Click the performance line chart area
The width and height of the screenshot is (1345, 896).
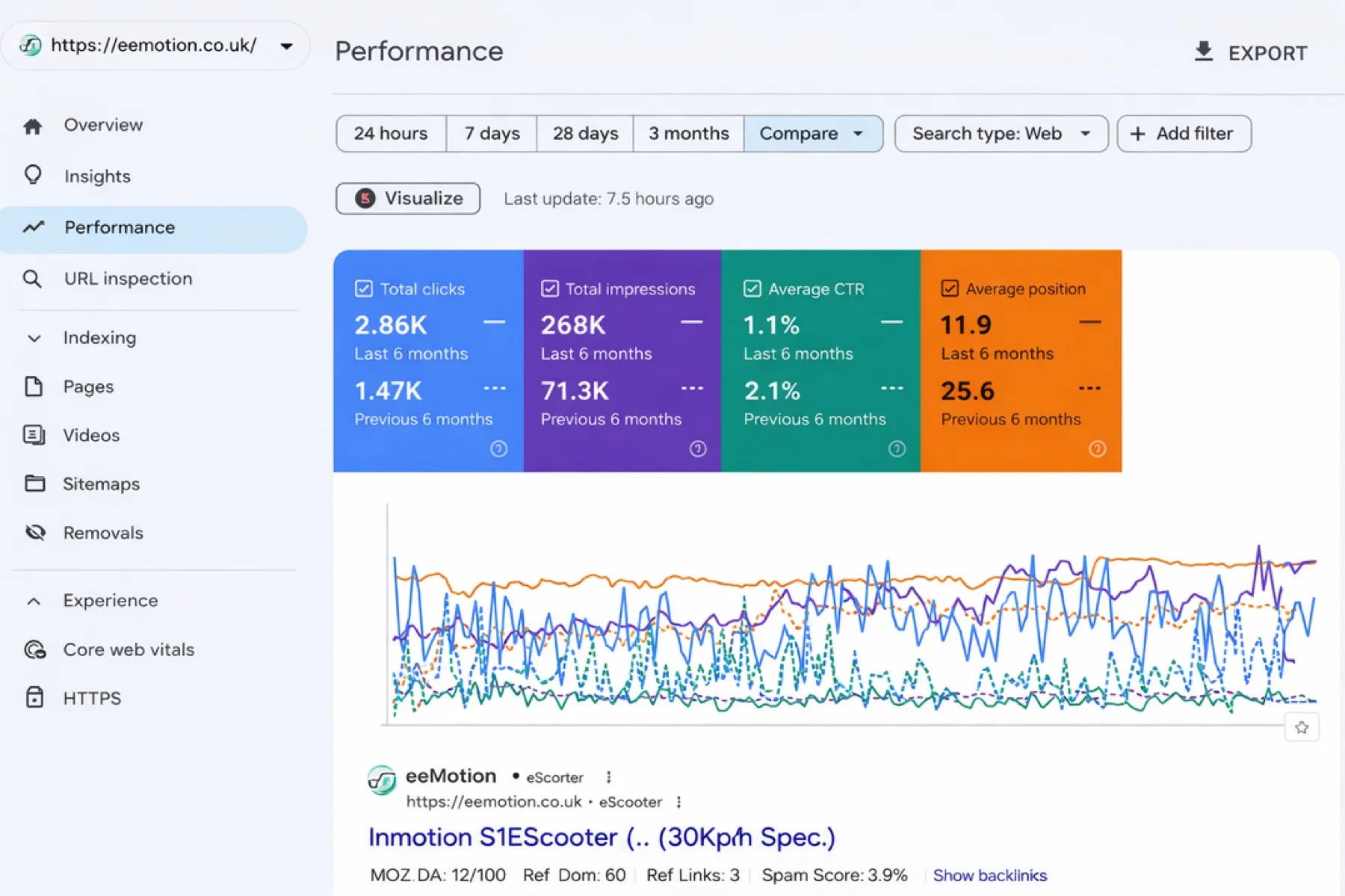pos(852,614)
